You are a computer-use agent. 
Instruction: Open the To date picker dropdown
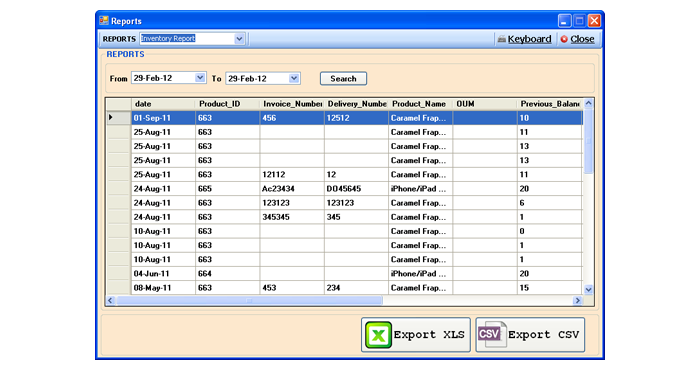click(x=294, y=78)
